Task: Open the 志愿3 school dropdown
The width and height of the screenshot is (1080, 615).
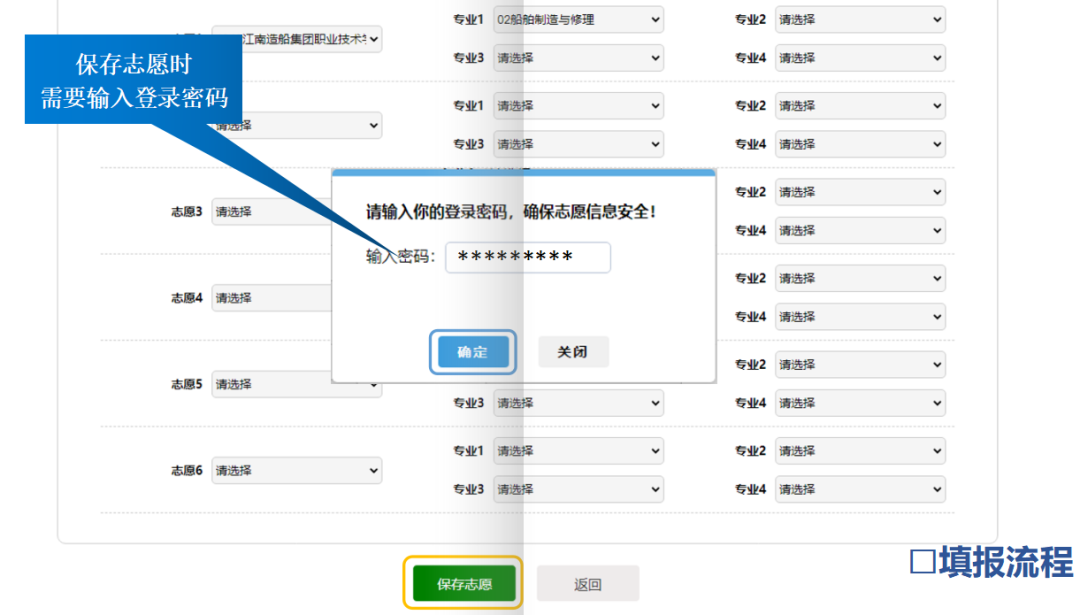Action: point(271,211)
